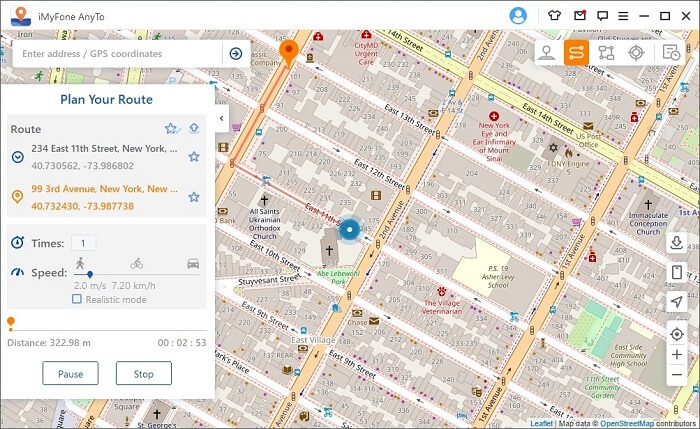Image resolution: width=700 pixels, height=429 pixels.
Task: Select Two-spot route mode icon
Action: (x=576, y=53)
